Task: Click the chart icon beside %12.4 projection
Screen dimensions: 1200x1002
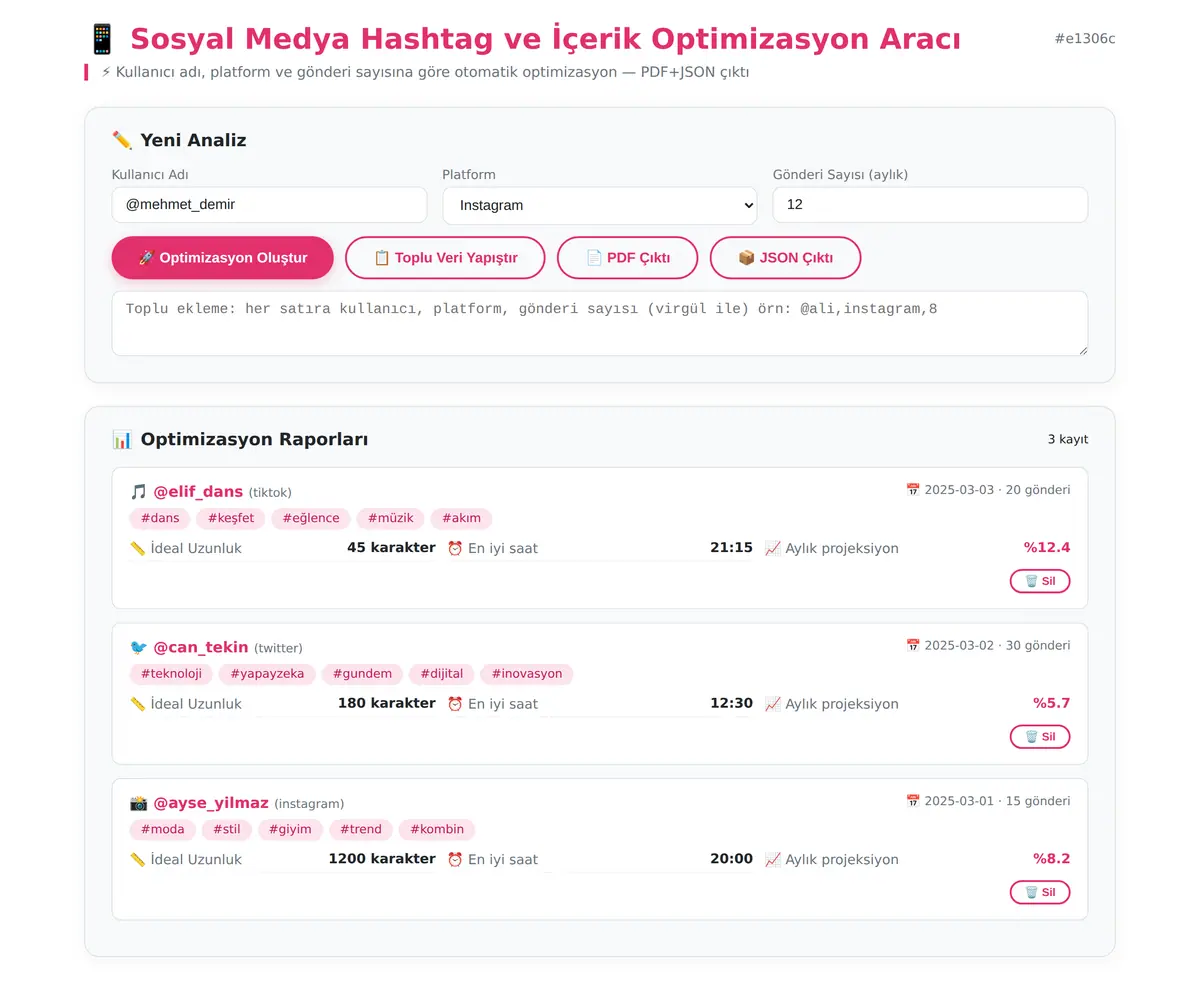Action: pos(772,548)
